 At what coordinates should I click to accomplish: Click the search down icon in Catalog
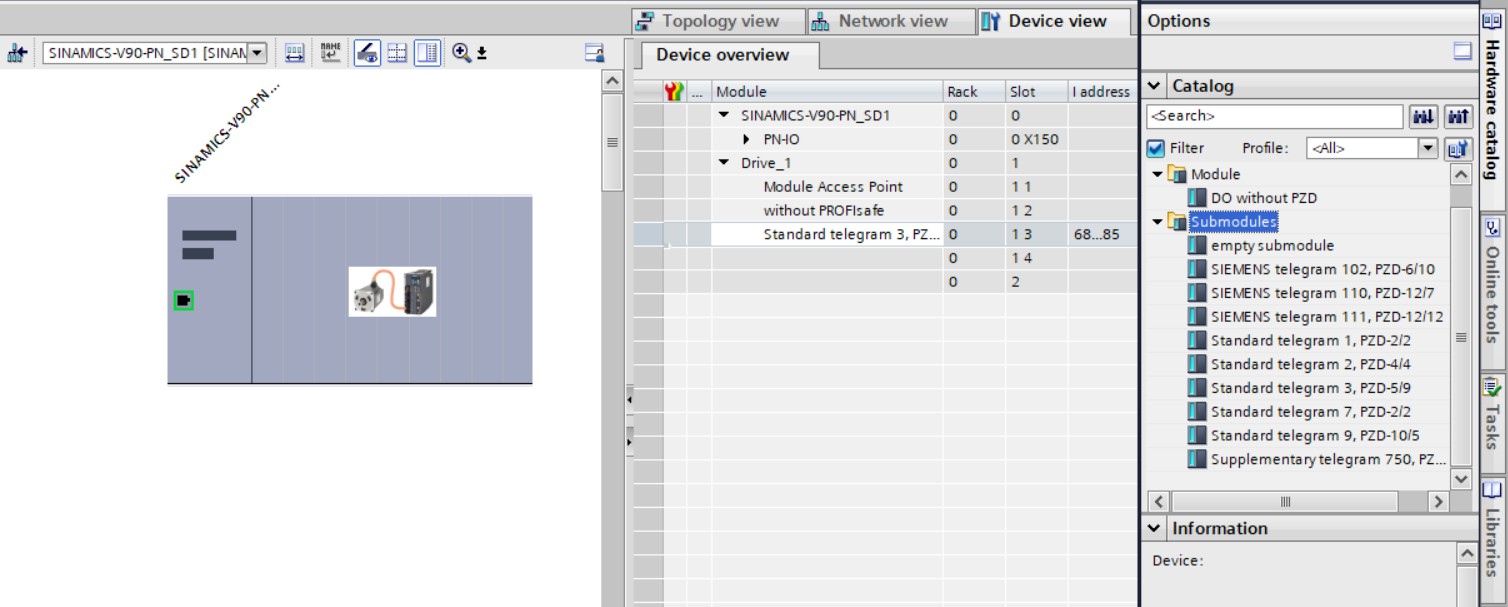tap(1423, 117)
